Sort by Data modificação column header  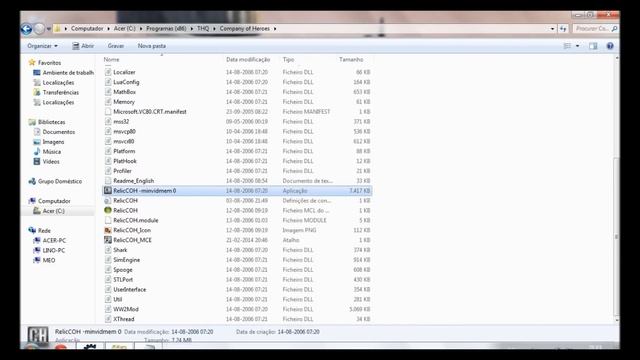click(x=248, y=60)
